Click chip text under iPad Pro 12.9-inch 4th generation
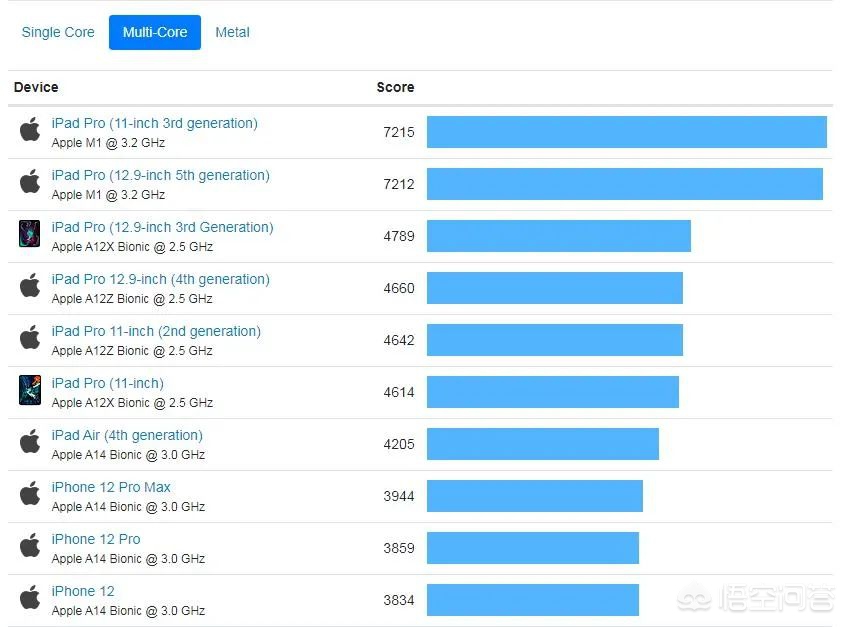Screen dimensions: 850x627 [x=132, y=299]
